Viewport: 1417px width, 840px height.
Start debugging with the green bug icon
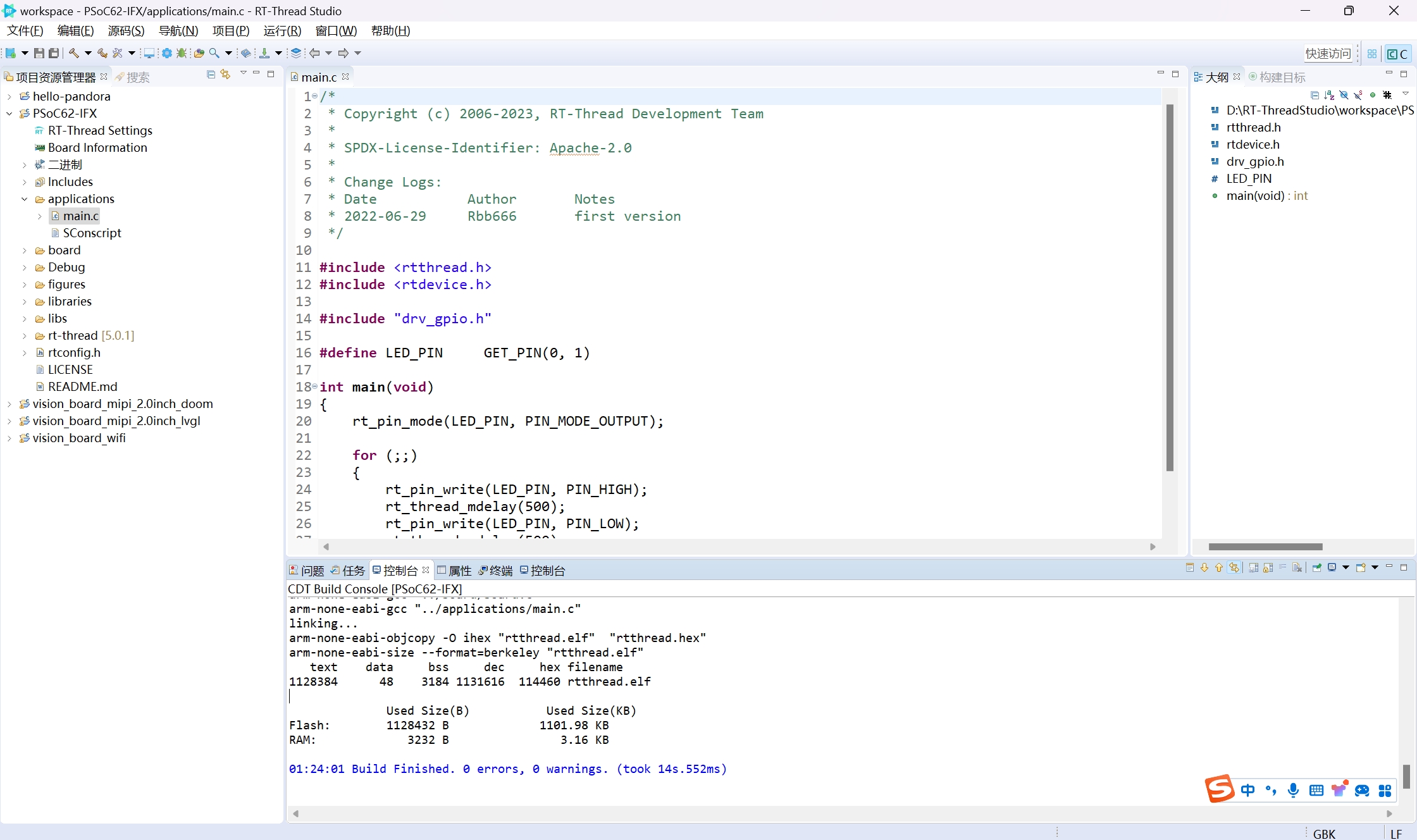pos(182,53)
